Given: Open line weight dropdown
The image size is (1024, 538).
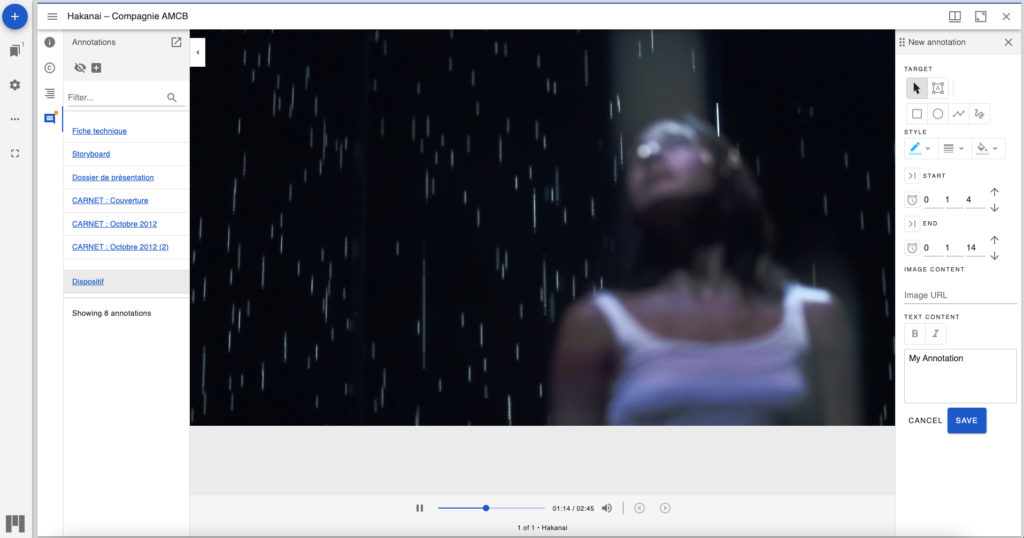Looking at the screenshot, I should tap(954, 148).
